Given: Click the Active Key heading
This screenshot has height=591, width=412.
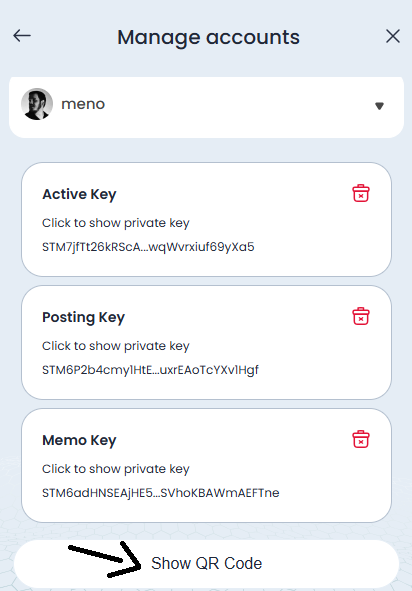Looking at the screenshot, I should [x=79, y=194].
